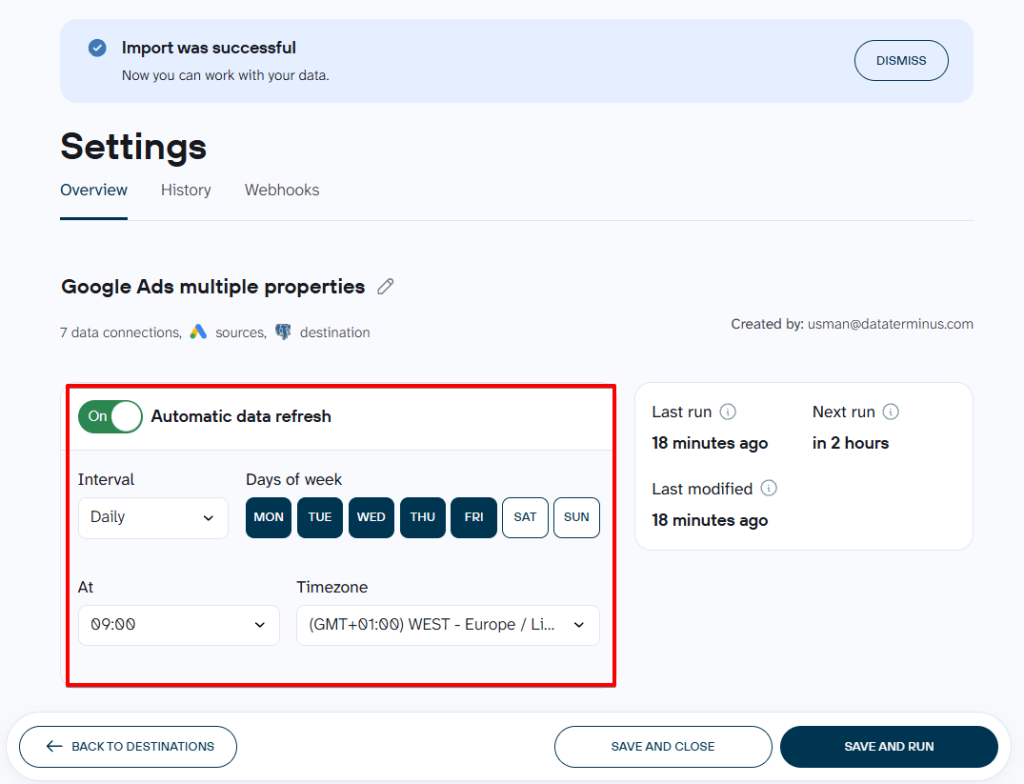This screenshot has height=784, width=1024.
Task: Enable SAT day of week
Action: (525, 517)
